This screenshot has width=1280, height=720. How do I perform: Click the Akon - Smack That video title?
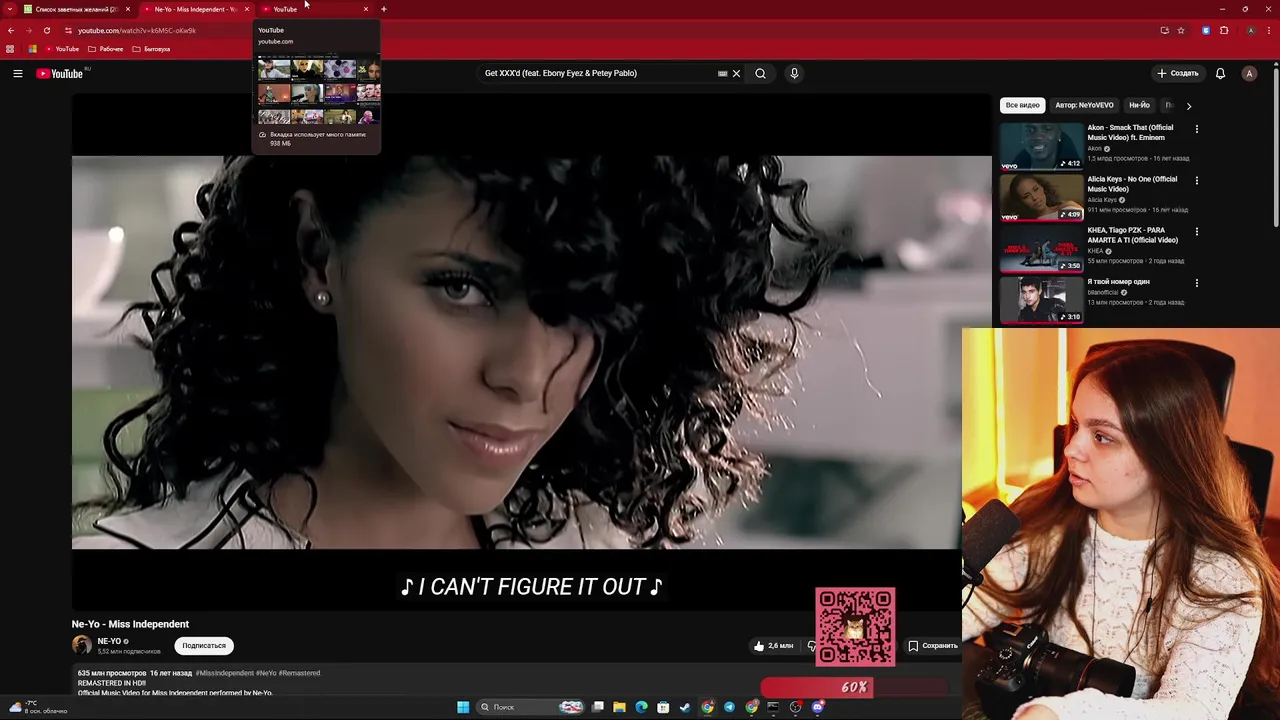1131,132
